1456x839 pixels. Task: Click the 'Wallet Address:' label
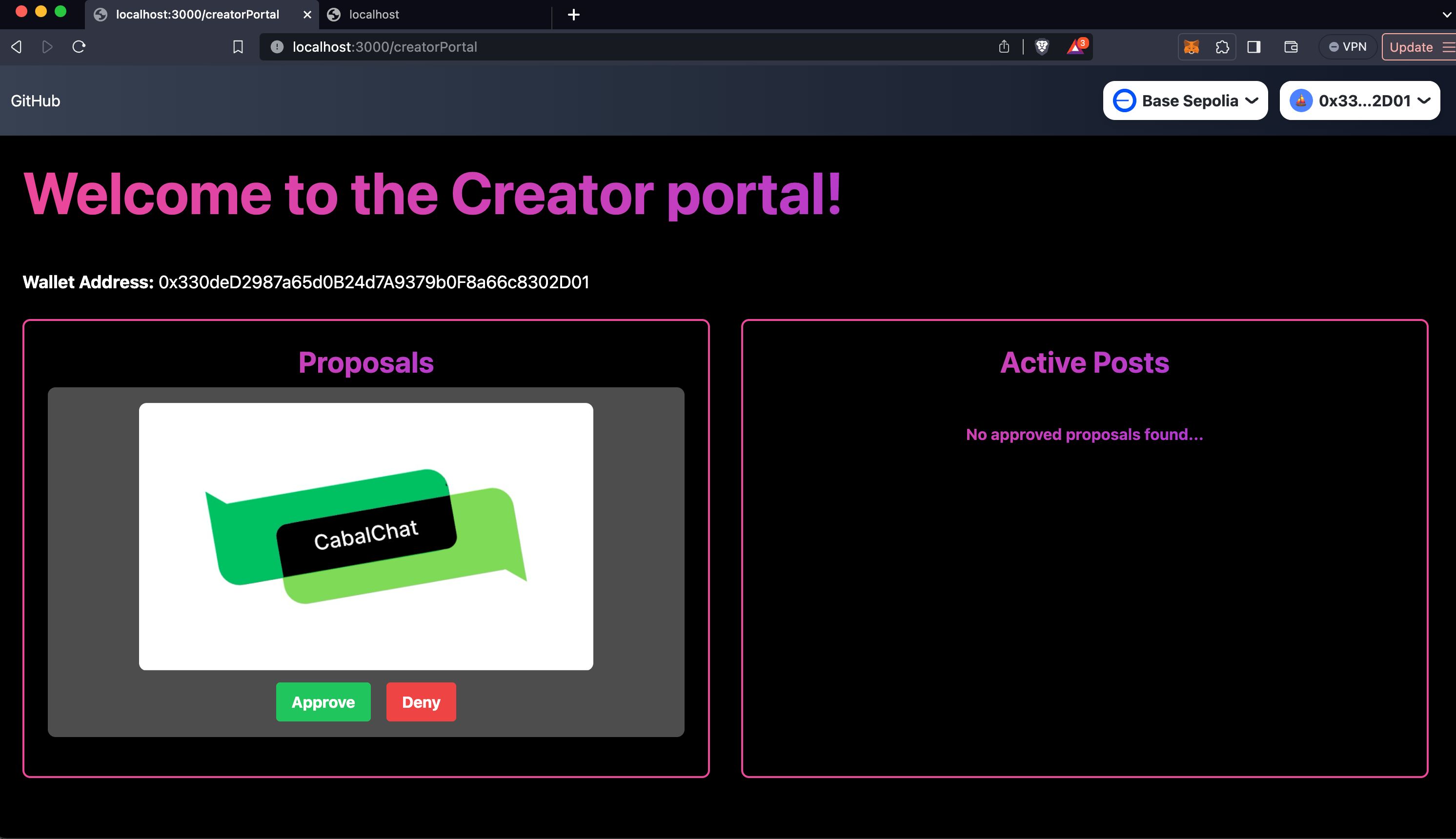(x=88, y=282)
